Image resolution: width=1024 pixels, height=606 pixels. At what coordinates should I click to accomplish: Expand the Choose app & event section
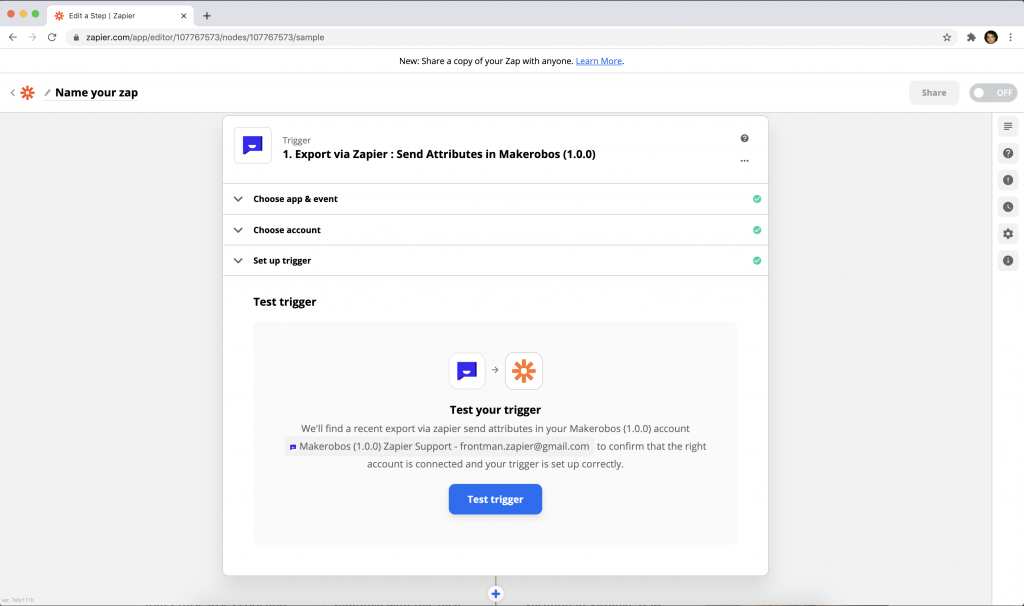pyautogui.click(x=495, y=199)
